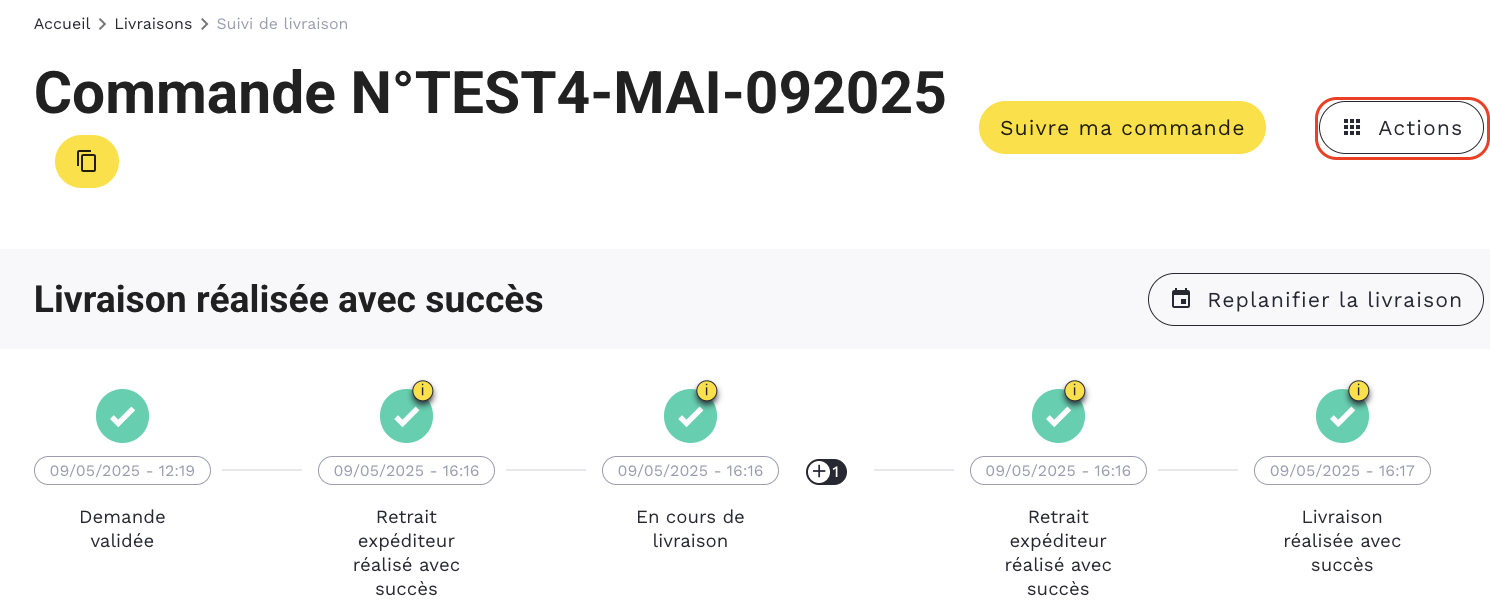Screen dimensions: 1490x604
Task: Click info badge on 16:17 Livraison réalisée step
Action: pos(1358,391)
